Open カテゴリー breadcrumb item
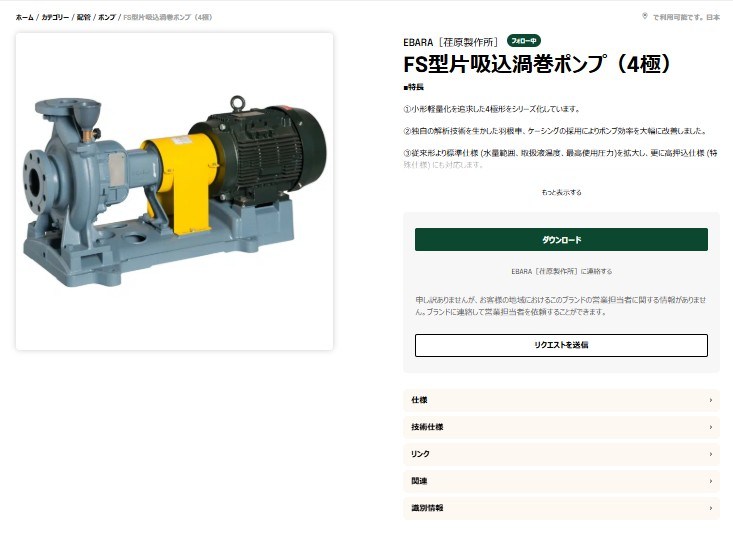This screenshot has height=534, width=733. [55, 17]
